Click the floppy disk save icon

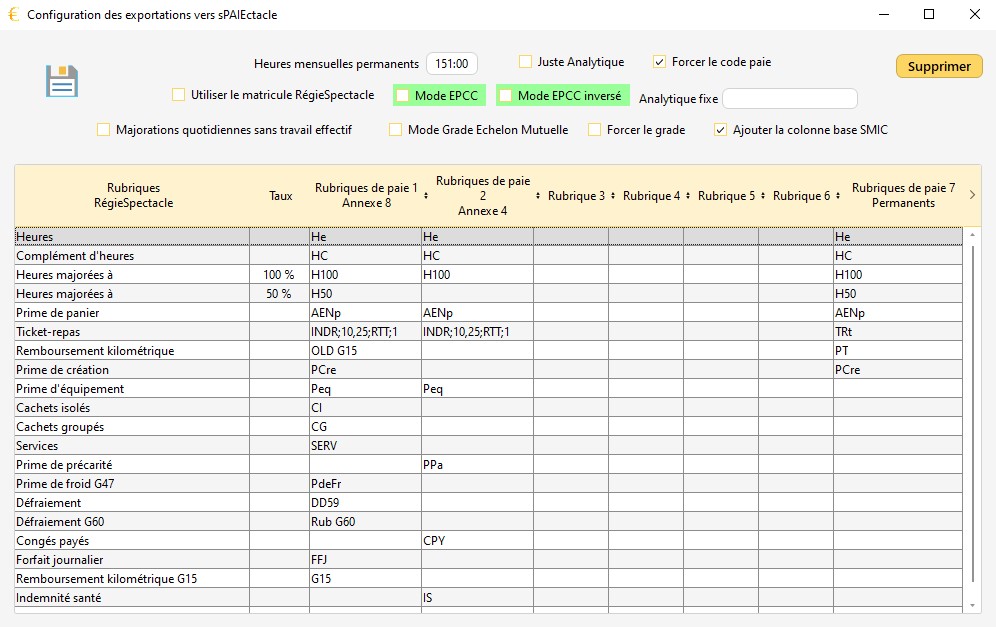62,81
